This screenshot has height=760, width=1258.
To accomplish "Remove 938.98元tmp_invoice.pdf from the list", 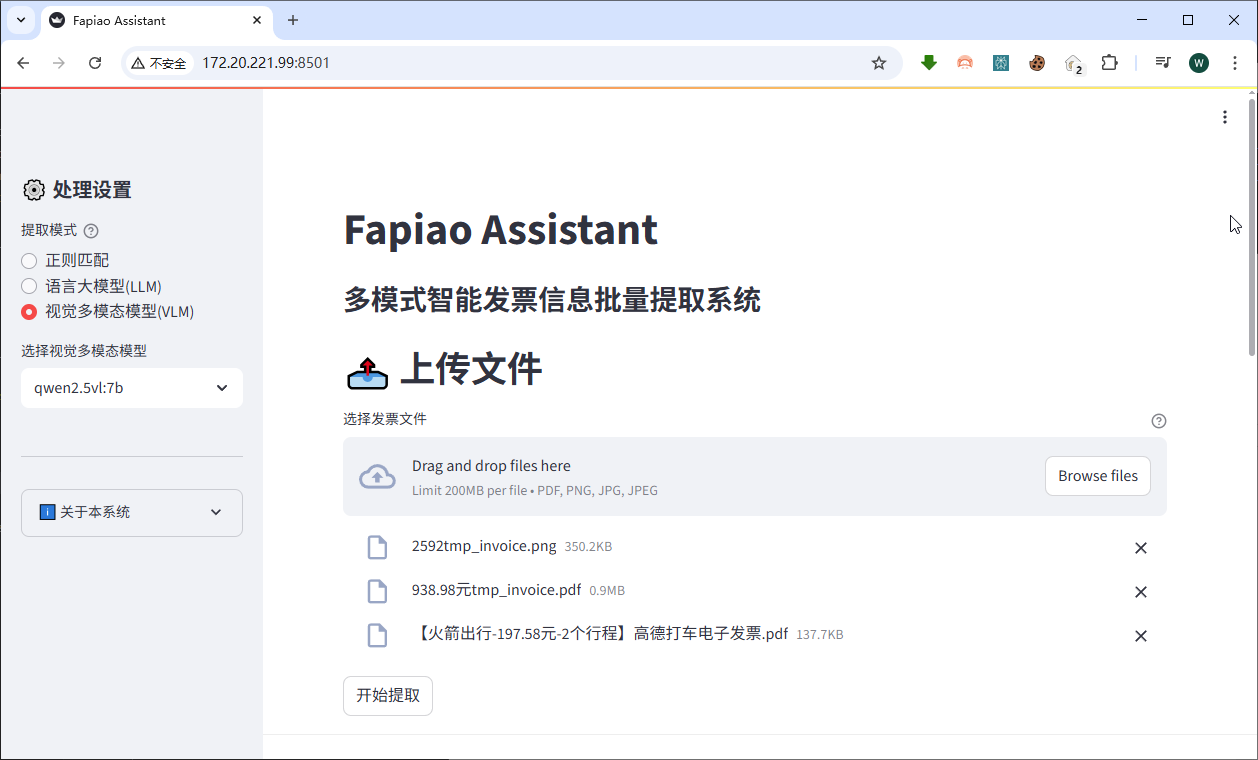I will click(1140, 591).
